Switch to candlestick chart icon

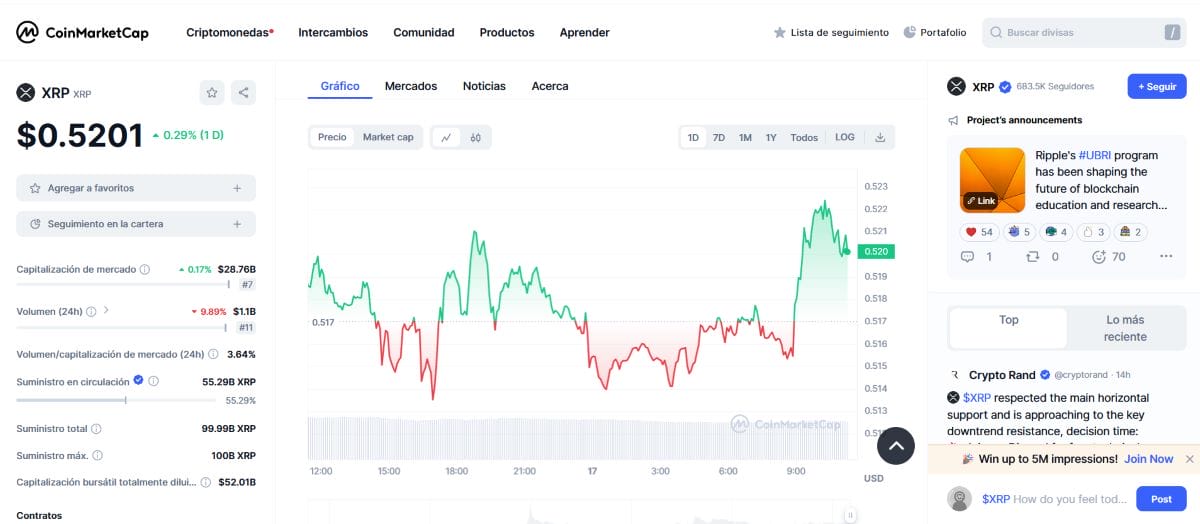coord(476,137)
